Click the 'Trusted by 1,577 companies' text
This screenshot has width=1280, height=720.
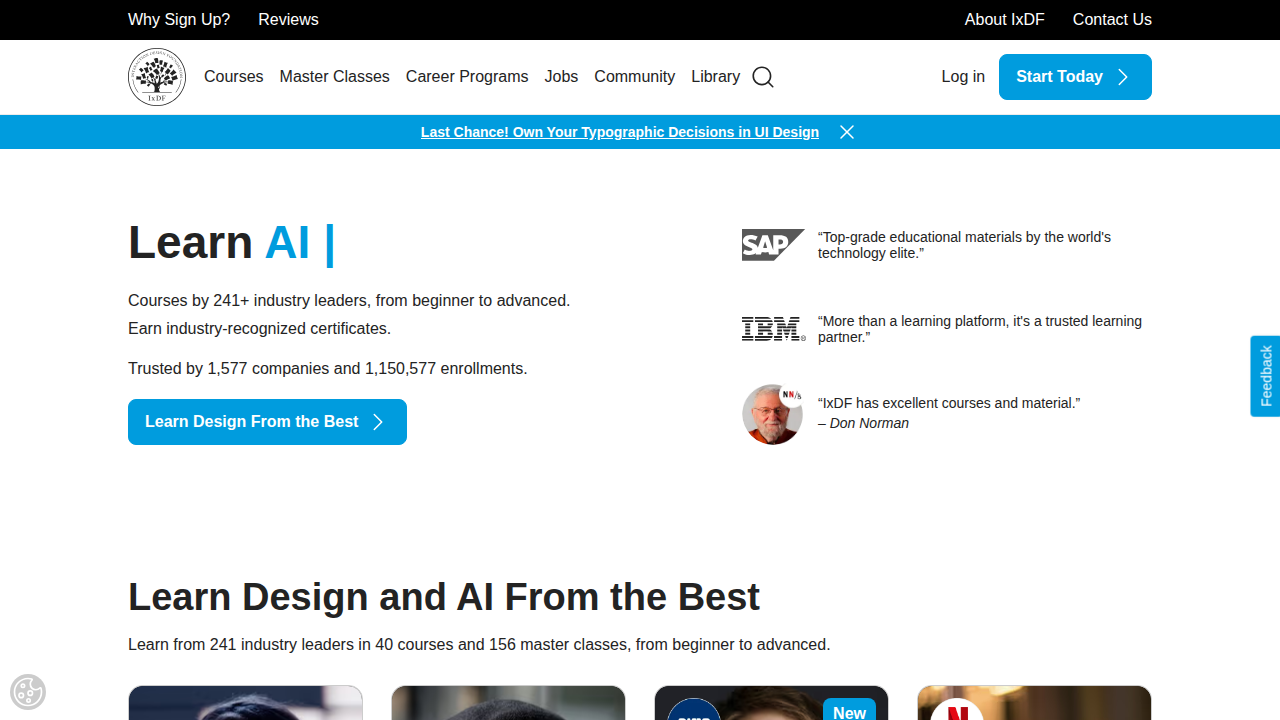[x=327, y=369]
